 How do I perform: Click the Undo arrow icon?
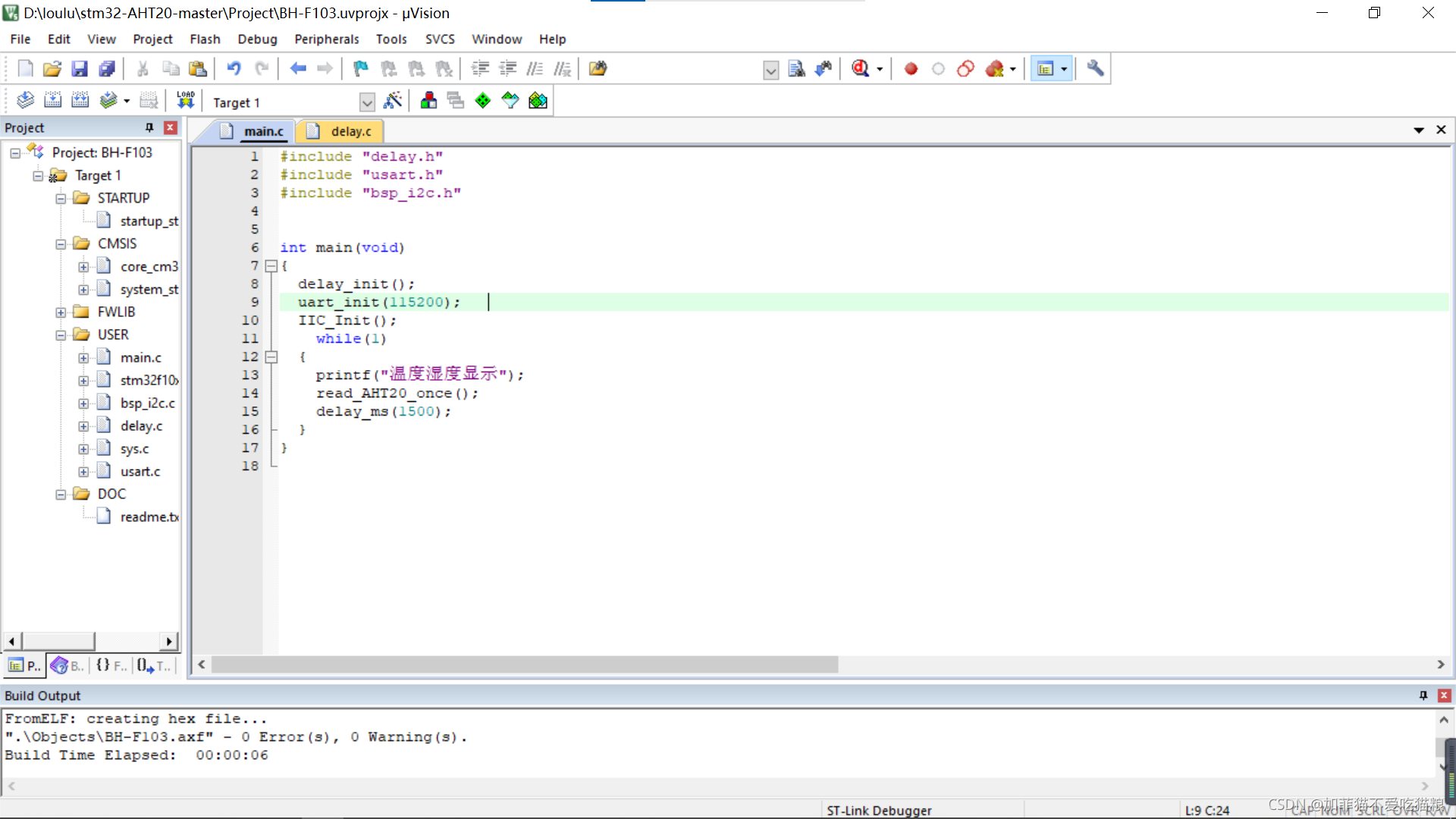[234, 69]
